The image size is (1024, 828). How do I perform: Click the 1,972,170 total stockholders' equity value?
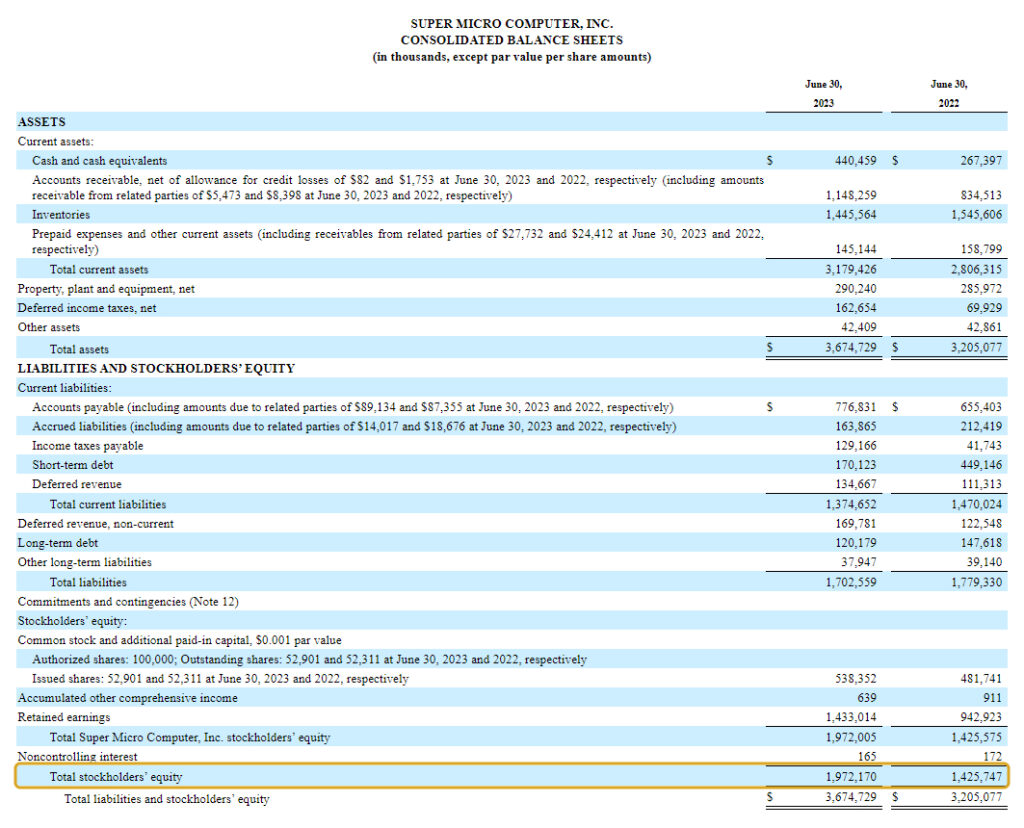point(851,777)
